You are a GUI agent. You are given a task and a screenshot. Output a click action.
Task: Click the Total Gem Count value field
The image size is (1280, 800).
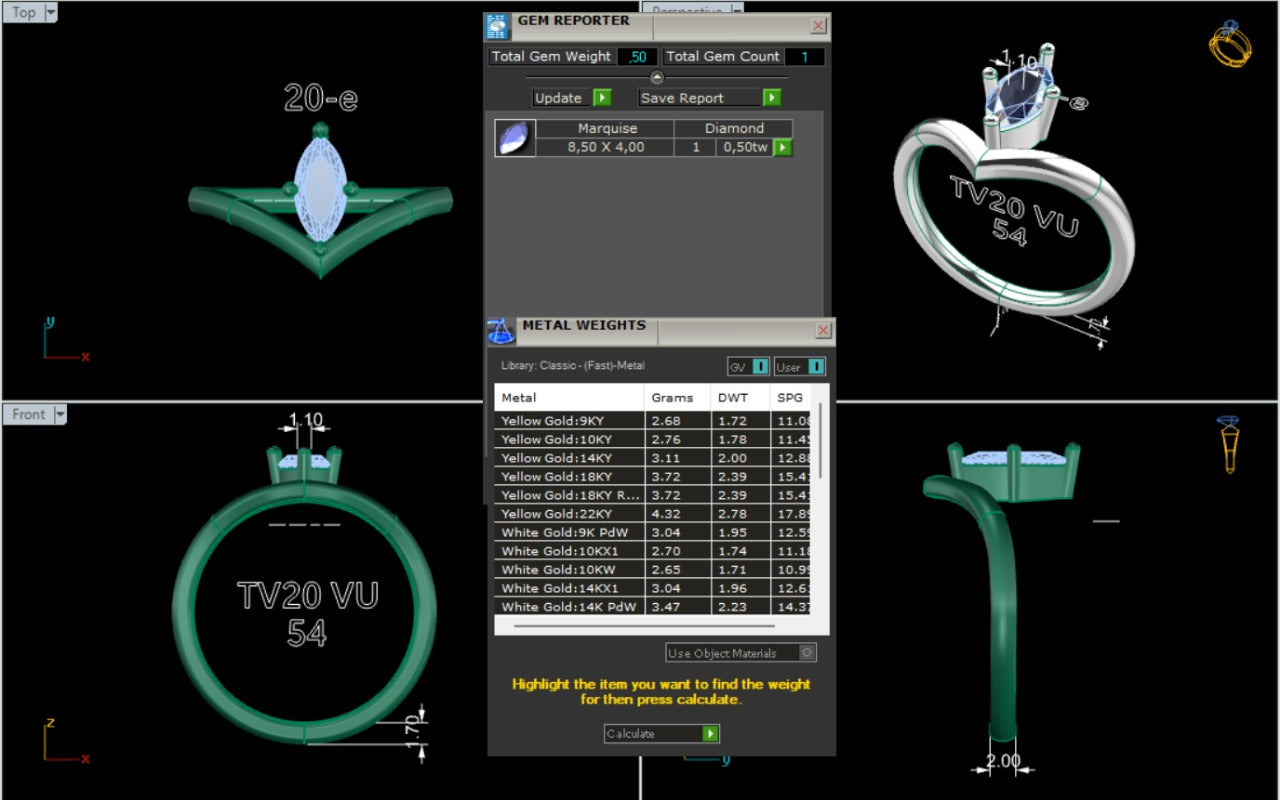pyautogui.click(x=804, y=57)
